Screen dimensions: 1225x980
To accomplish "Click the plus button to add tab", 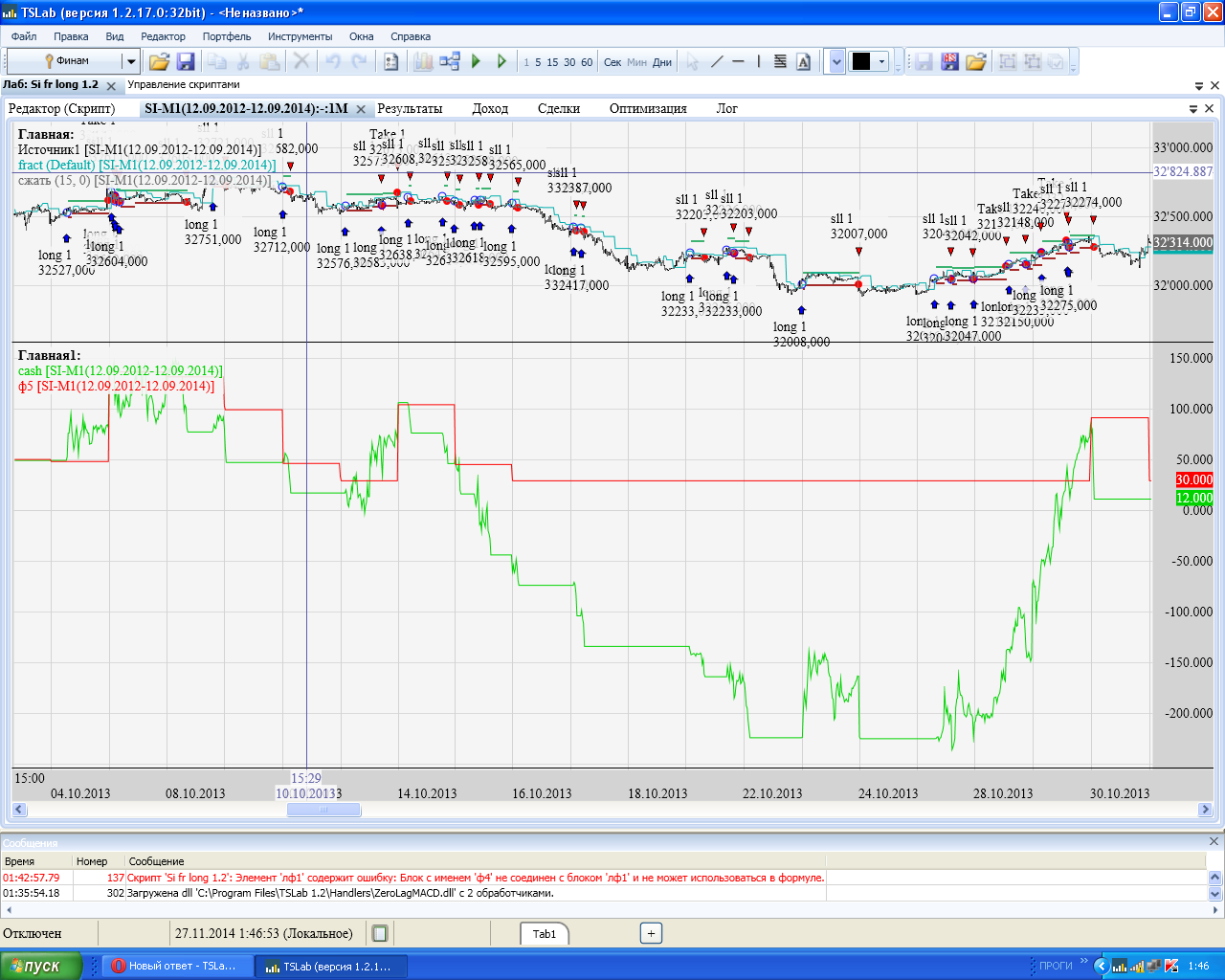I will tap(651, 933).
